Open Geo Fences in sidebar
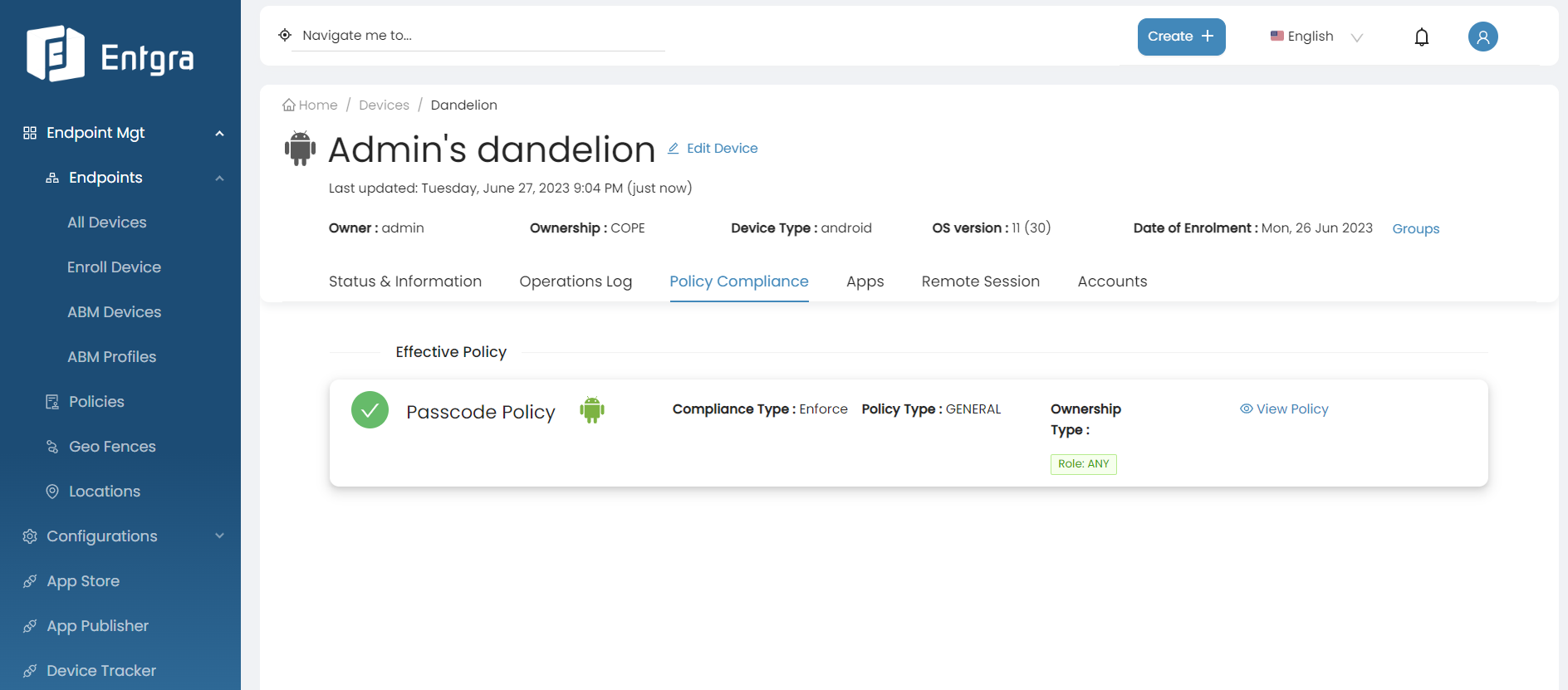The height and width of the screenshot is (690, 1568). 112,447
